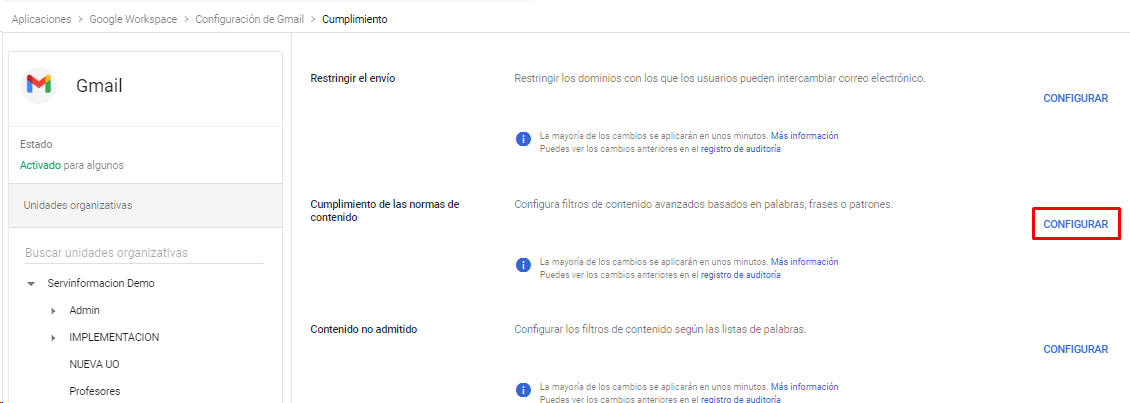Click the Contenido no admitido heading
Screen dimensions: 1130x403
click(364, 329)
